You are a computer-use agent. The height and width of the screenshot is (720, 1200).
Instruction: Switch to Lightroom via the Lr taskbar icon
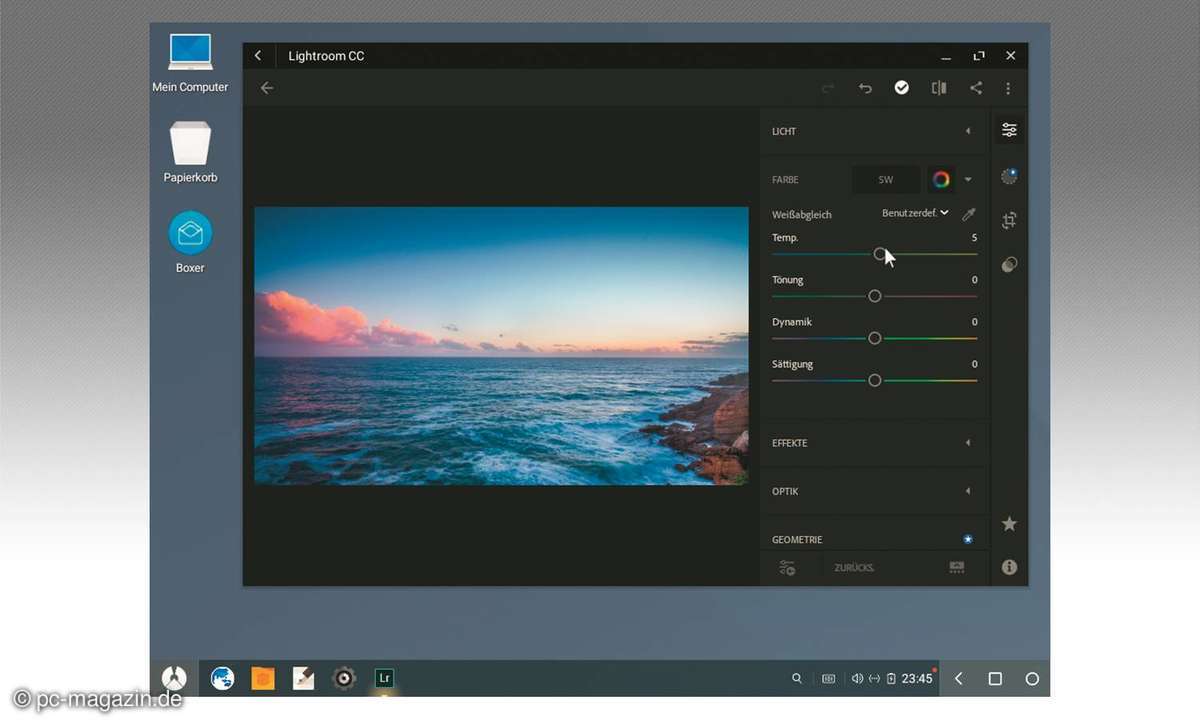384,678
